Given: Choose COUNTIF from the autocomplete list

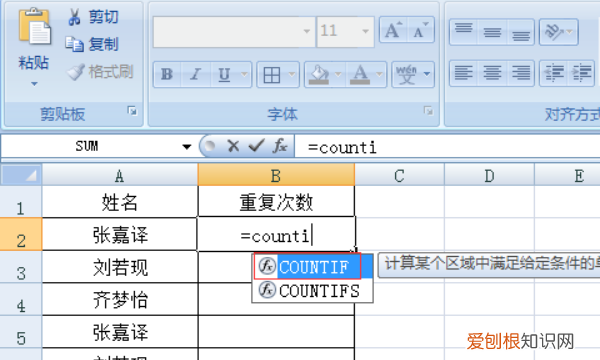Looking at the screenshot, I should tap(312, 266).
